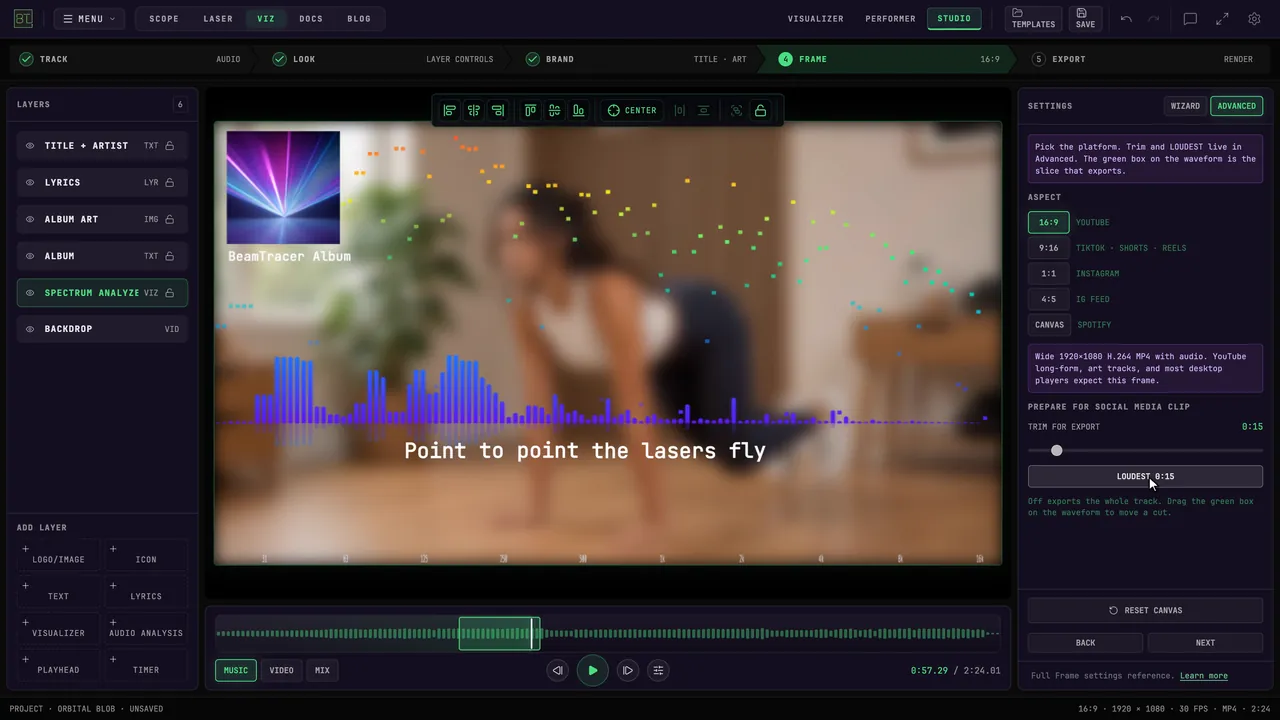Toggle visibility of Album Art layer
The image size is (1280, 720).
pos(30,219)
